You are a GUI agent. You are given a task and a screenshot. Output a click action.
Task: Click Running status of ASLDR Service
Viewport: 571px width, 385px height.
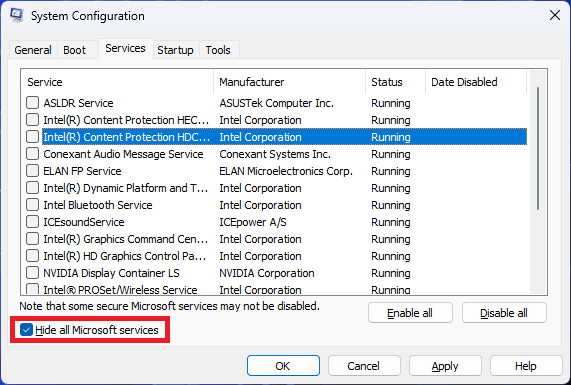point(391,103)
